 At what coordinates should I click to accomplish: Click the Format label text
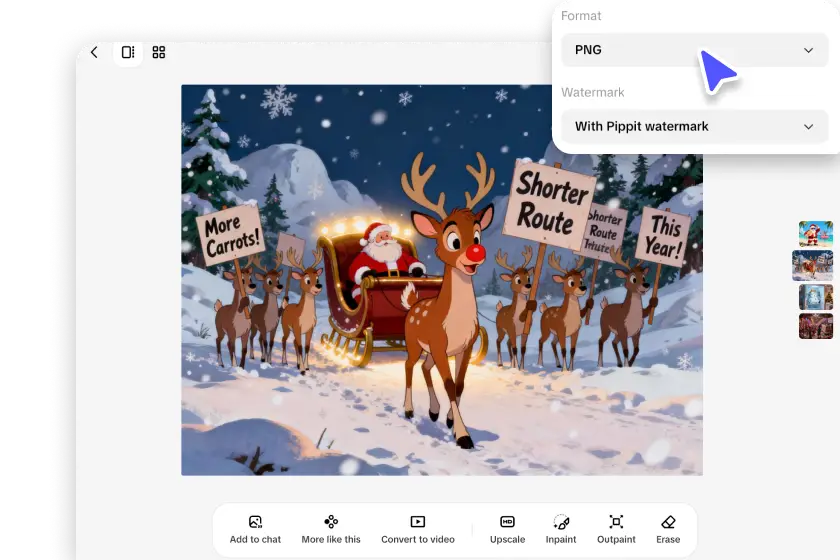tap(581, 16)
